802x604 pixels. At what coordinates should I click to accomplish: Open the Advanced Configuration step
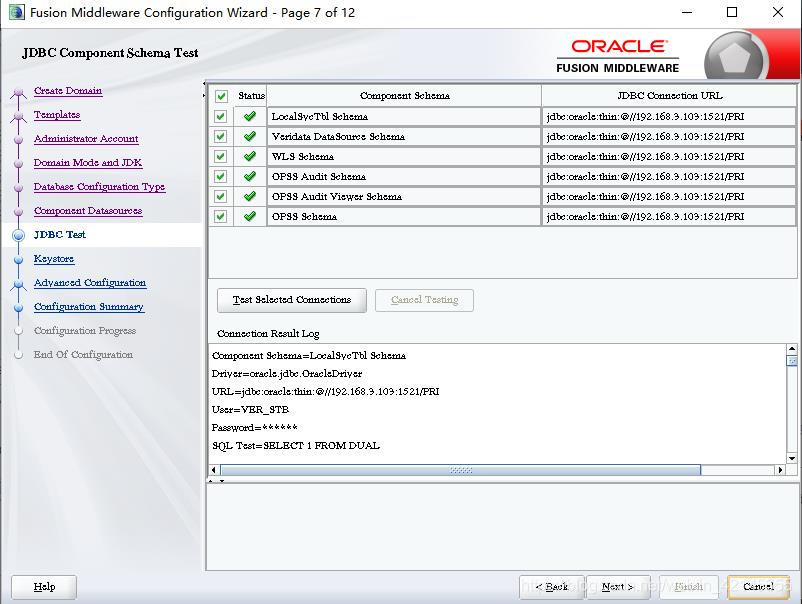(90, 283)
